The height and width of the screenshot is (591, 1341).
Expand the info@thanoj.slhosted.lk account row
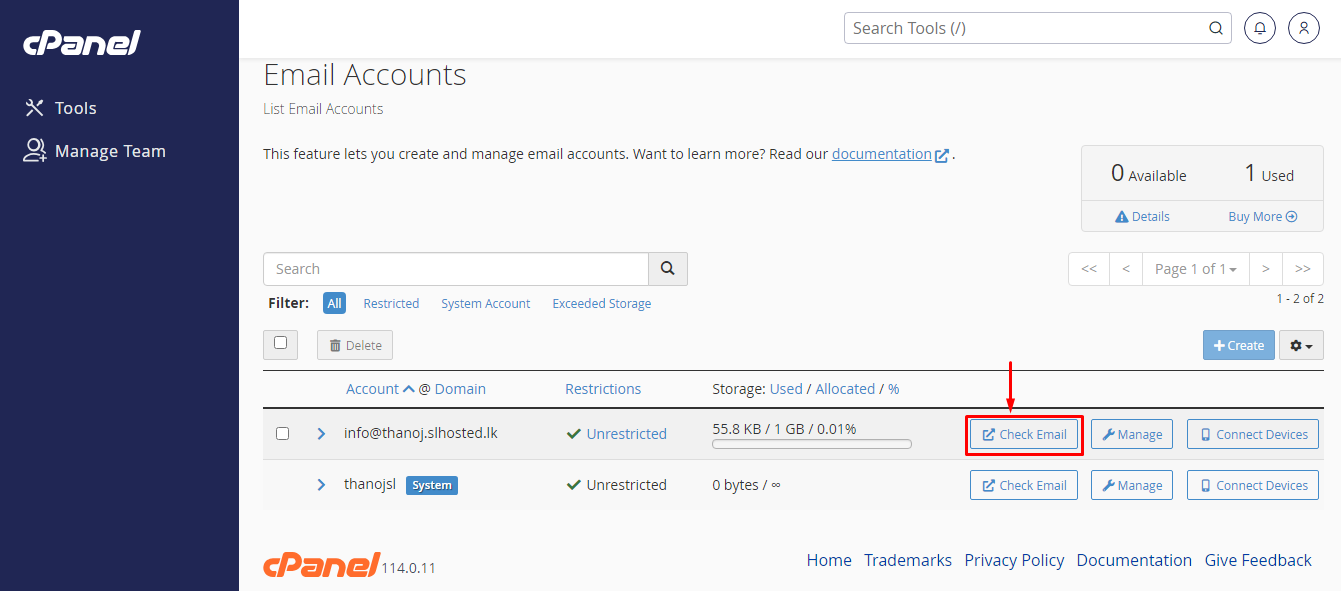tap(320, 433)
